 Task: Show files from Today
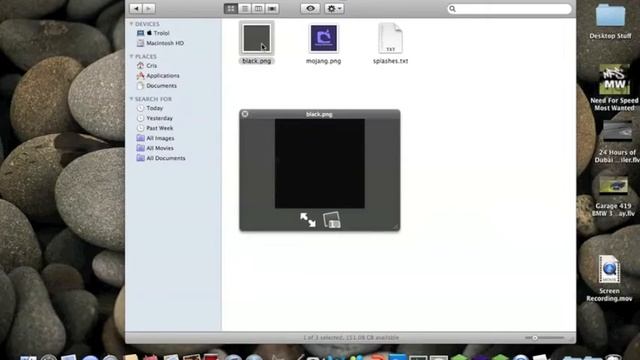(150, 108)
